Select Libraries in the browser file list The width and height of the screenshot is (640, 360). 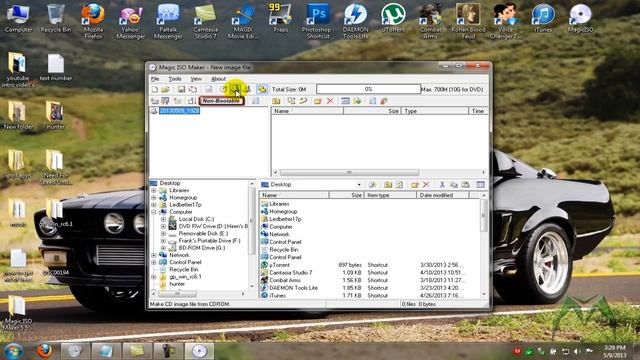point(279,204)
